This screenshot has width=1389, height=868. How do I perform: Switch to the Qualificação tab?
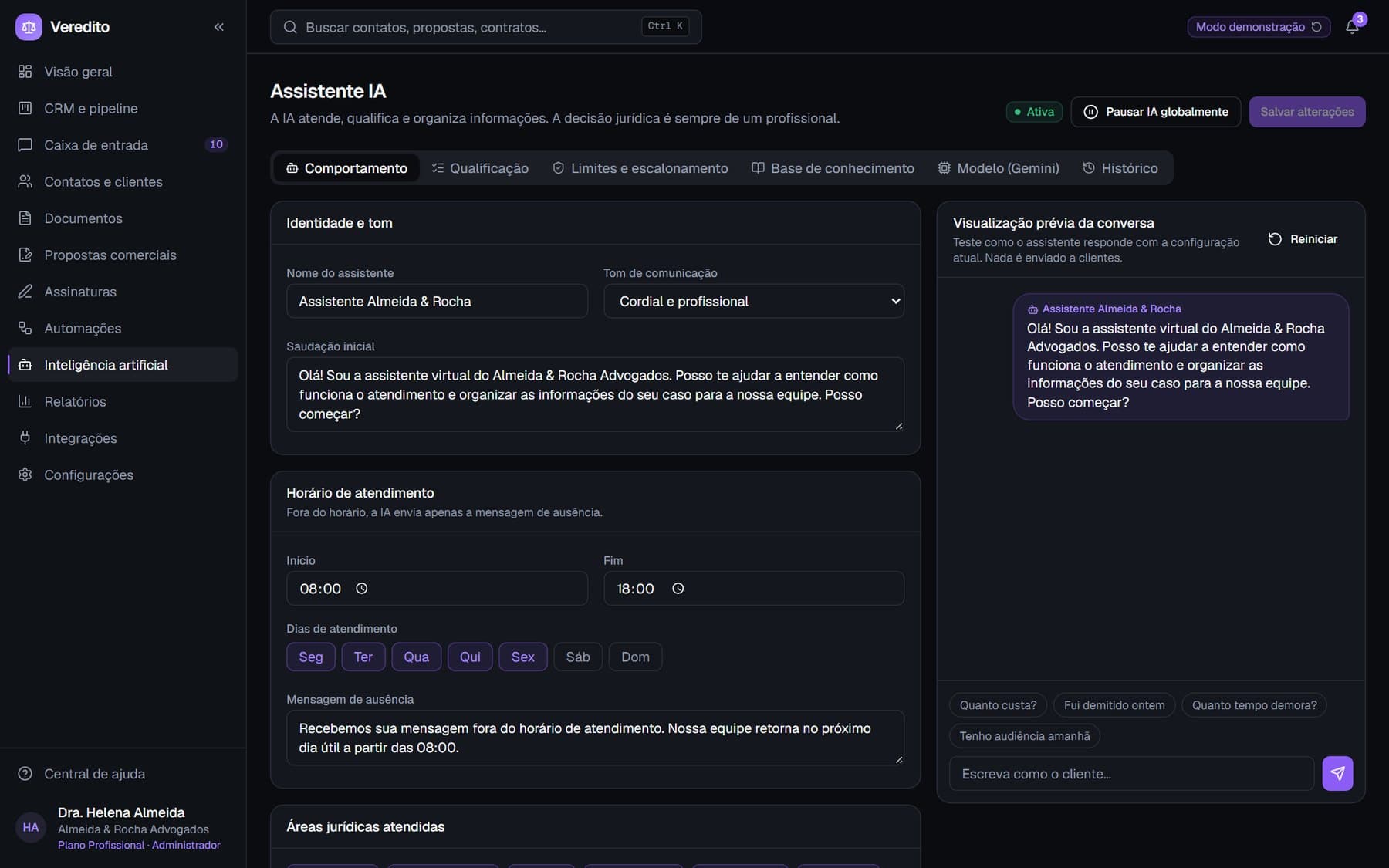(480, 168)
